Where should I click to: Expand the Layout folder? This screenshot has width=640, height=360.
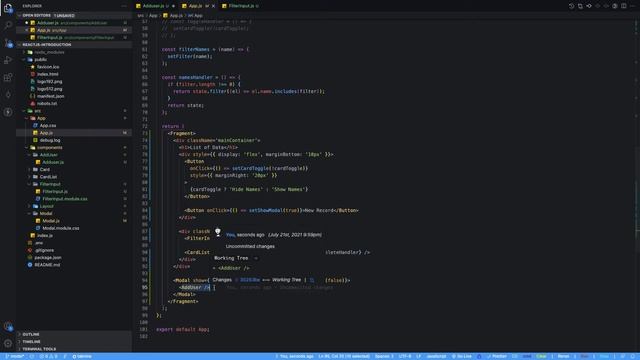74,207
